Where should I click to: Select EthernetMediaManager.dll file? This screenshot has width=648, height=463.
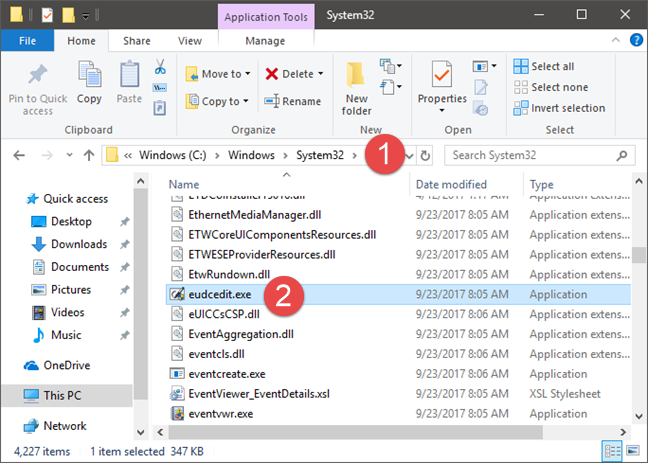click(255, 215)
